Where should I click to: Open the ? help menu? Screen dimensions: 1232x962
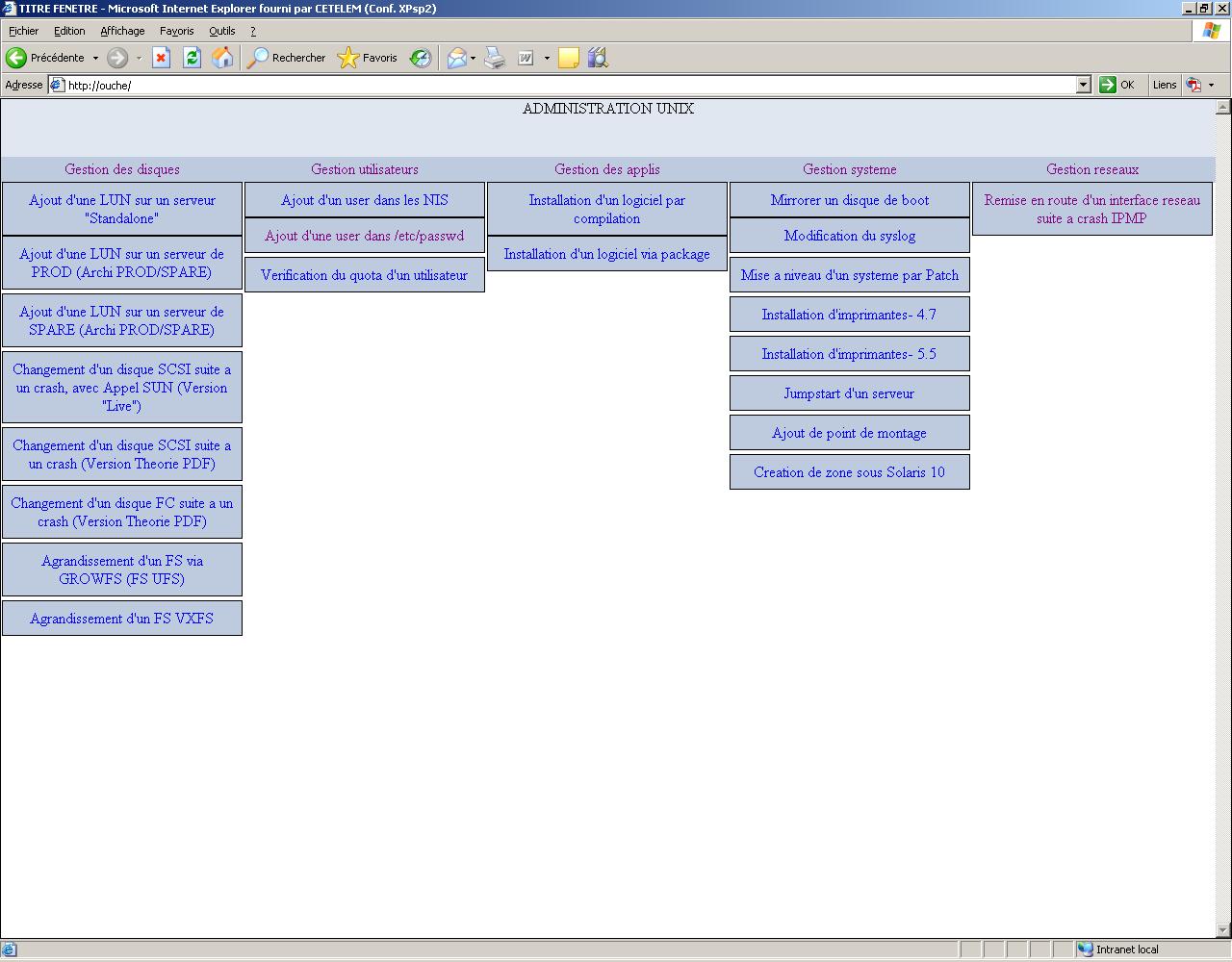point(253,31)
